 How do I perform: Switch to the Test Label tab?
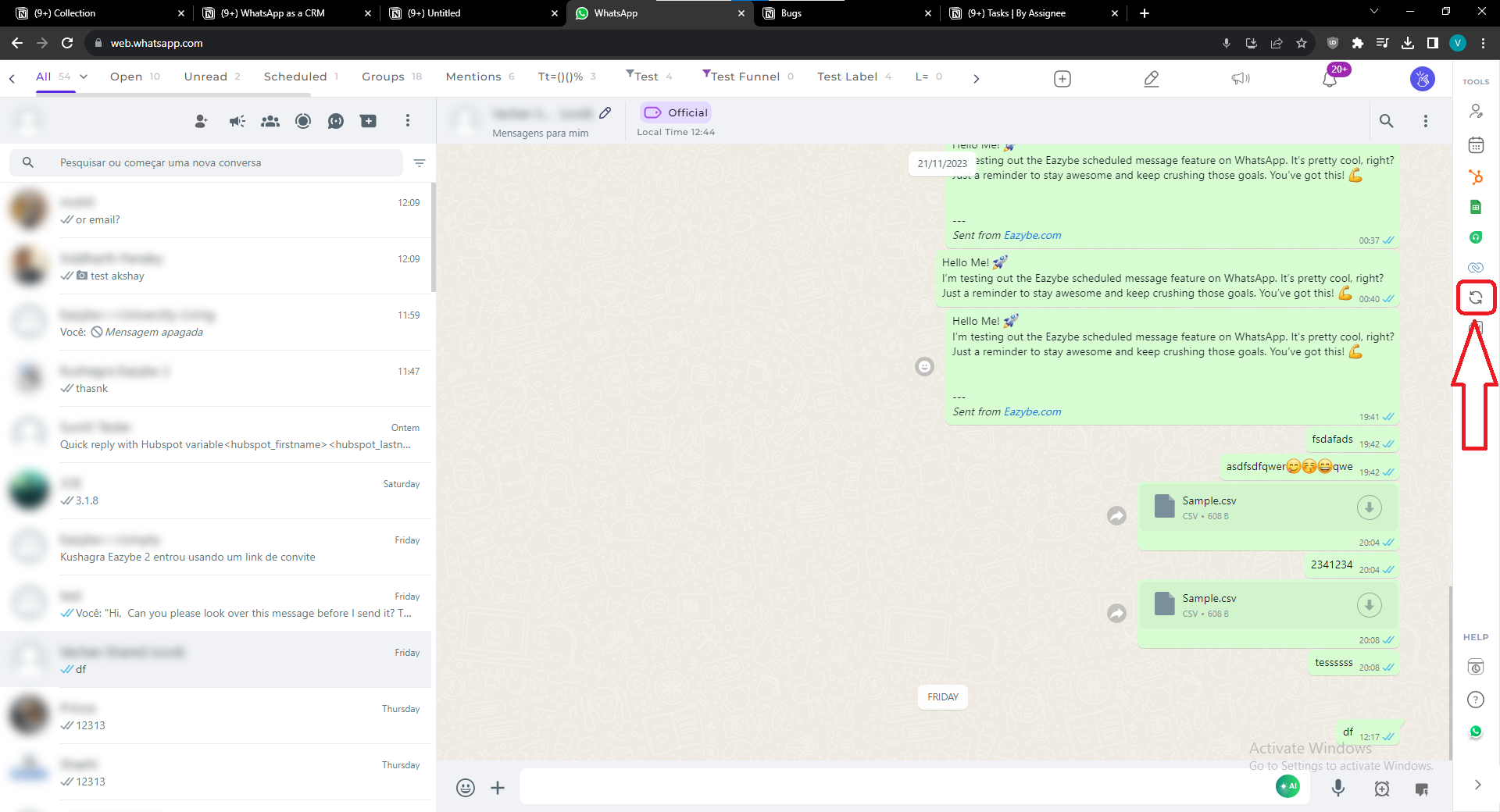(x=854, y=77)
